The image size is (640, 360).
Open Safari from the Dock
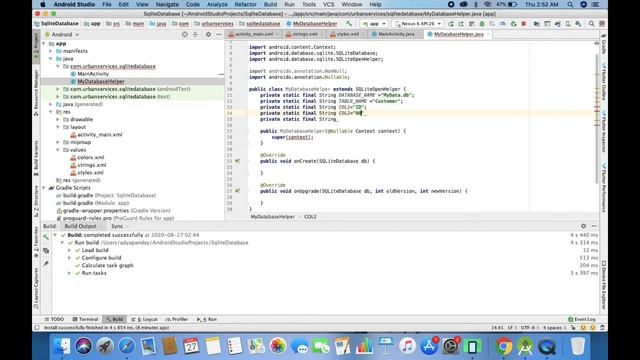pos(127,347)
